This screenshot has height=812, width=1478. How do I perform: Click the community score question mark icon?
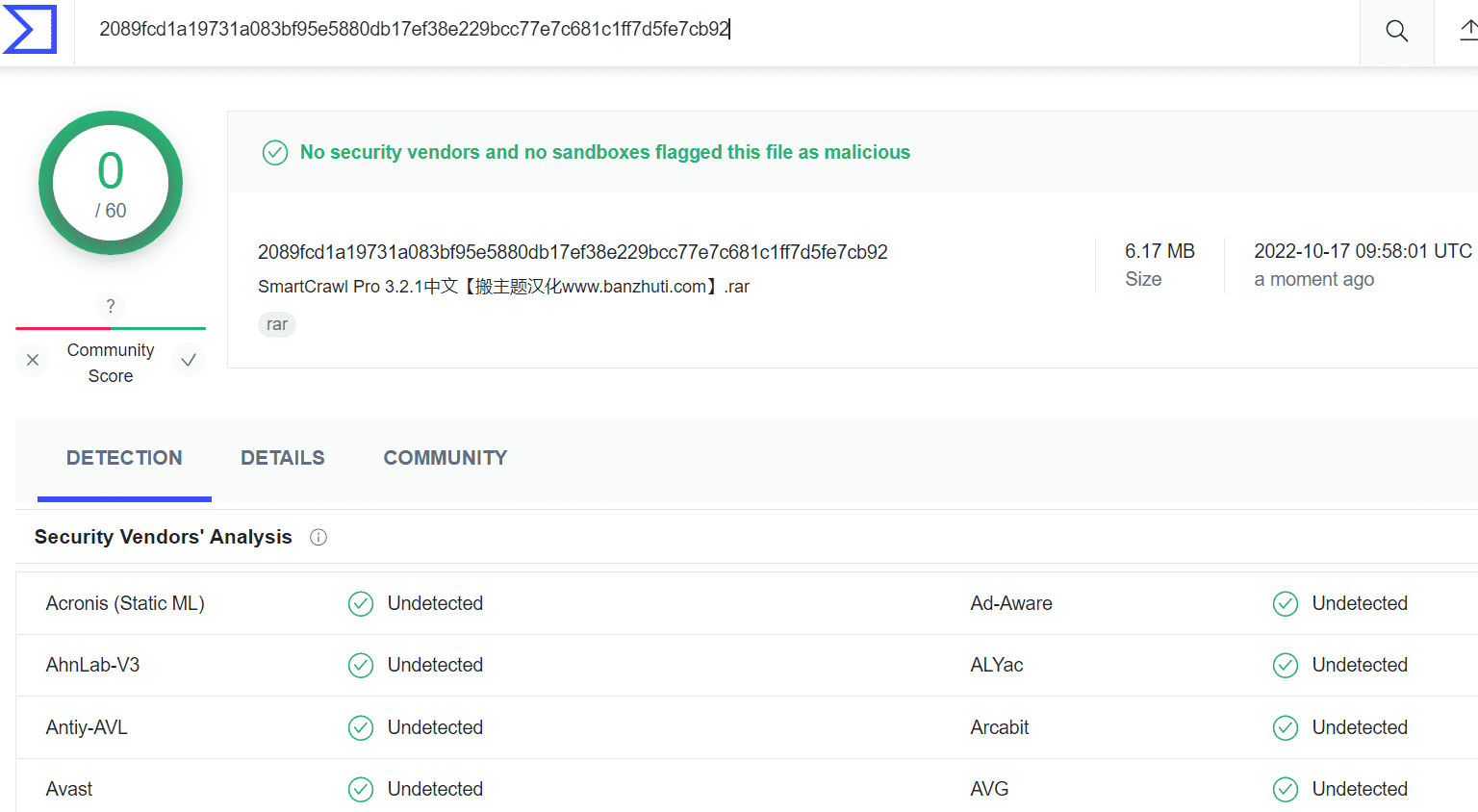[111, 306]
